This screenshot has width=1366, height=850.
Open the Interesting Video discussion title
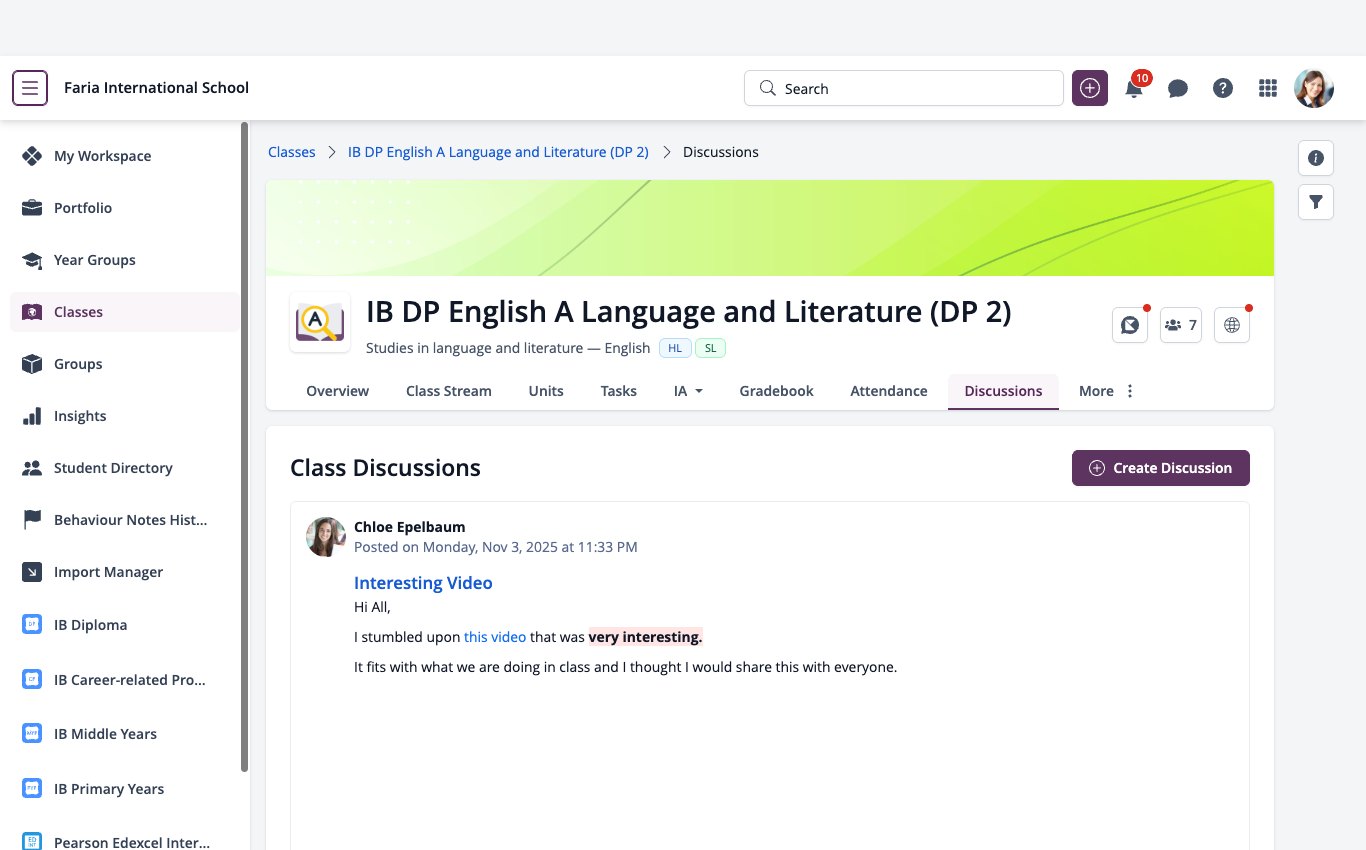point(423,583)
